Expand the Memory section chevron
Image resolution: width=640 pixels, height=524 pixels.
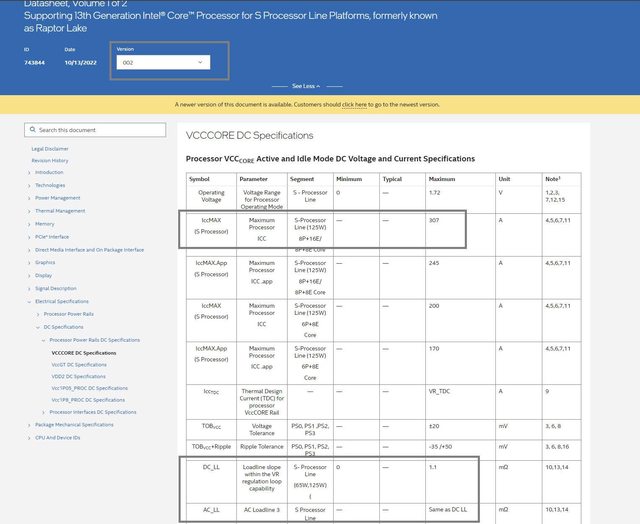point(27,224)
